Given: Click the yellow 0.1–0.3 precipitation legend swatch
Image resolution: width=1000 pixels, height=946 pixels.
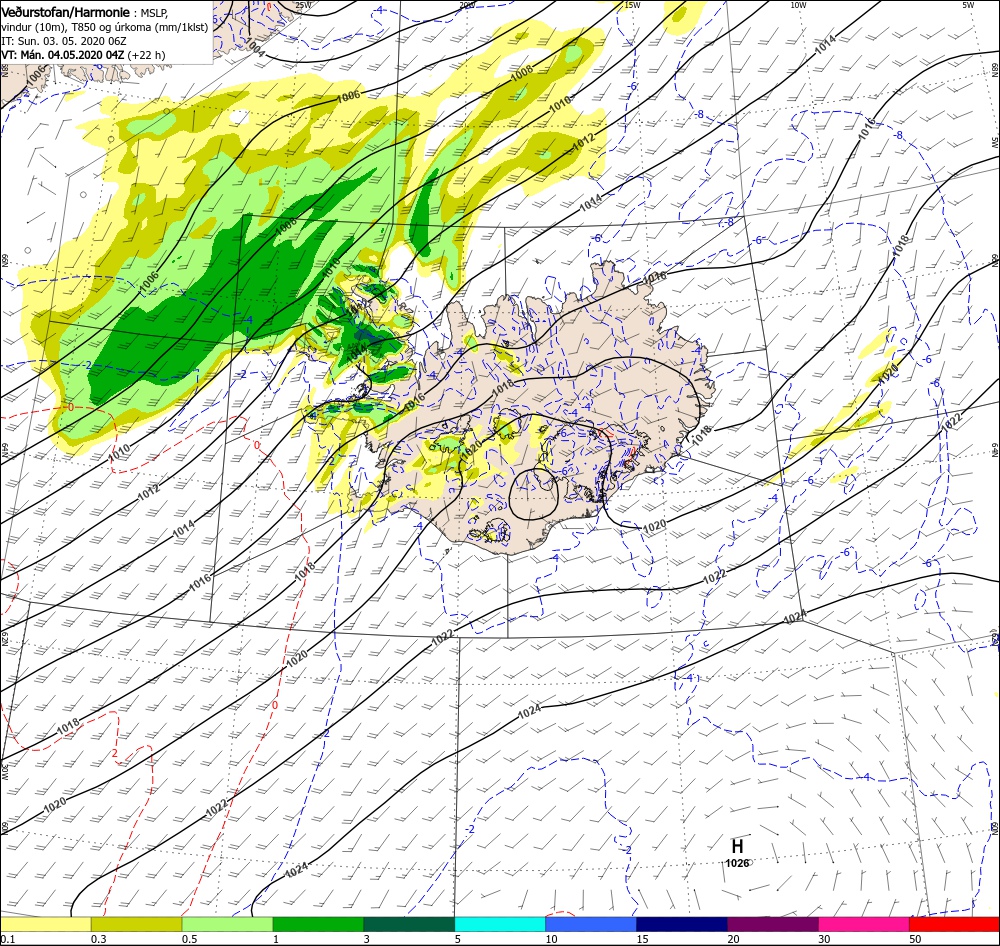Looking at the screenshot, I should [46, 924].
